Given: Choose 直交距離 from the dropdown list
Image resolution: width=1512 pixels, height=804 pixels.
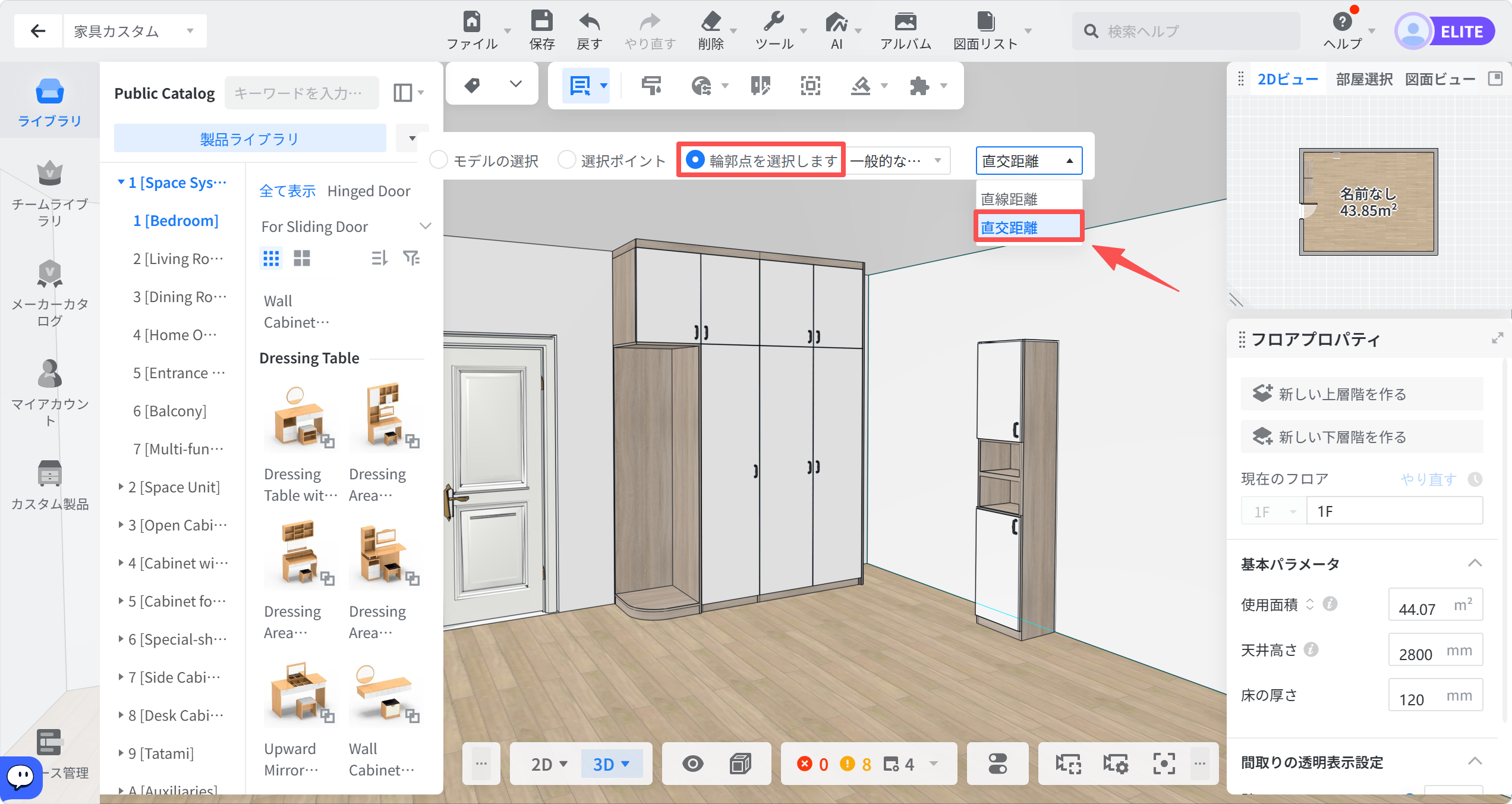Looking at the screenshot, I should pos(1028,227).
